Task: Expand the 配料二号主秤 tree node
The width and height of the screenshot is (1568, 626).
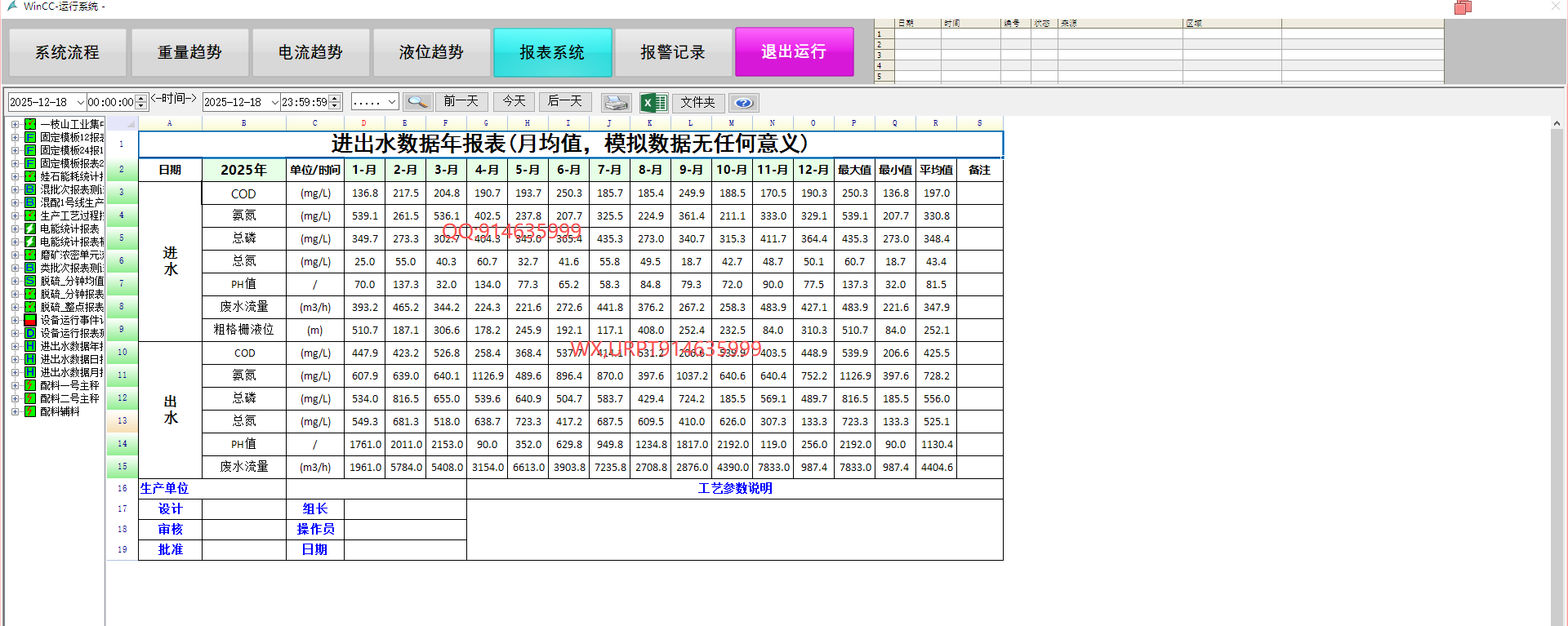Action: (x=15, y=398)
